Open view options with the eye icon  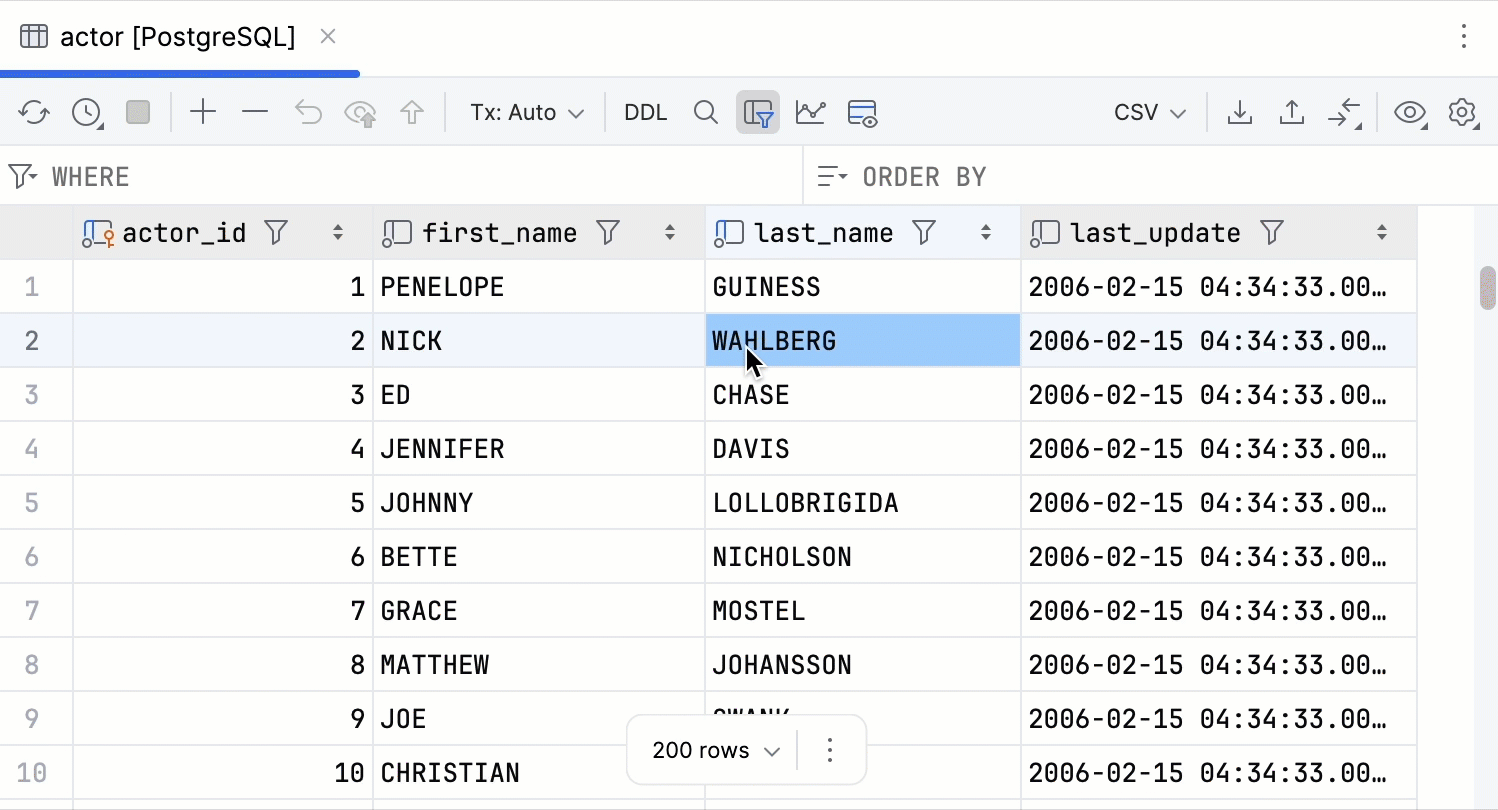[x=1410, y=112]
